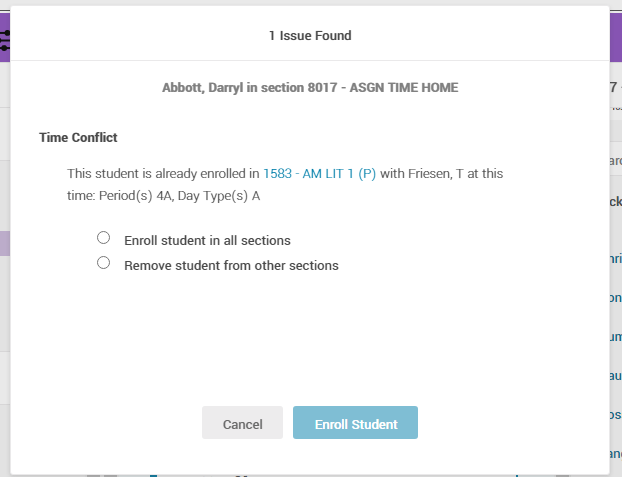Viewport: 622px width, 477px height.
Task: Select the "Enroll student in all sections" radio button
Action: 103,238
